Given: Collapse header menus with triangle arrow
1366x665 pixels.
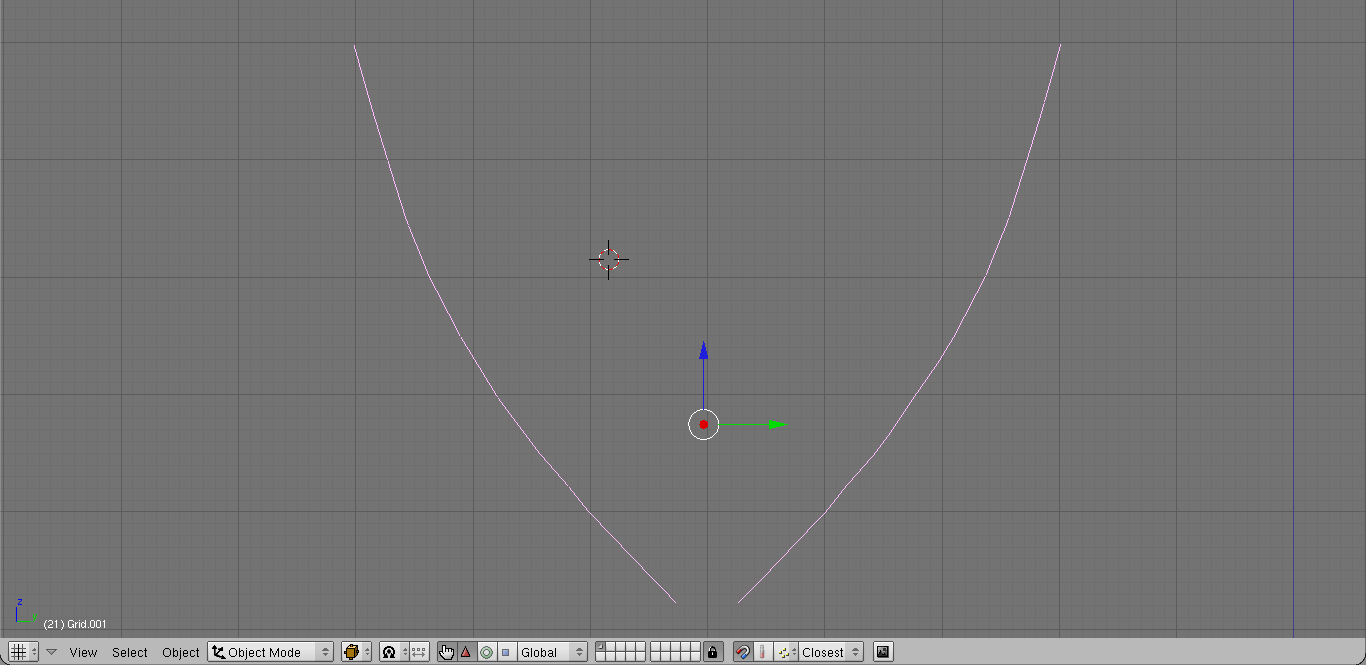Looking at the screenshot, I should tap(52, 652).
